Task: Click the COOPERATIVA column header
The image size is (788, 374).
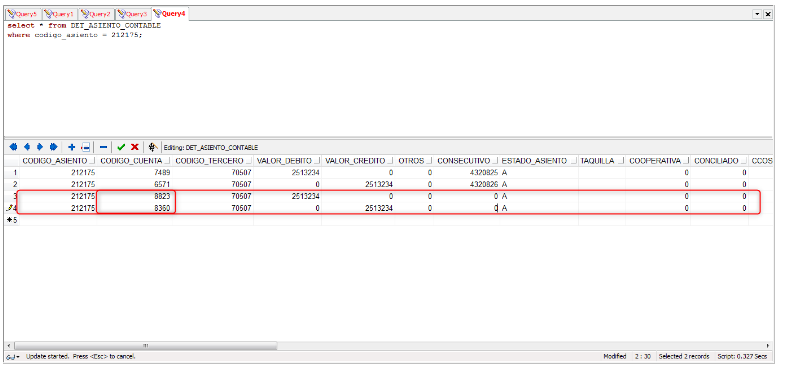Action: point(658,161)
